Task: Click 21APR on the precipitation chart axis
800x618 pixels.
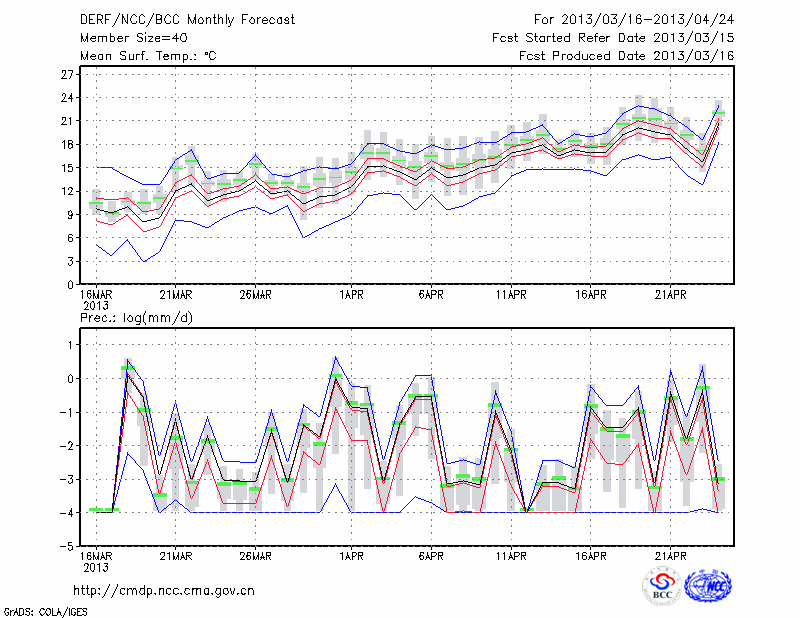Action: [671, 557]
